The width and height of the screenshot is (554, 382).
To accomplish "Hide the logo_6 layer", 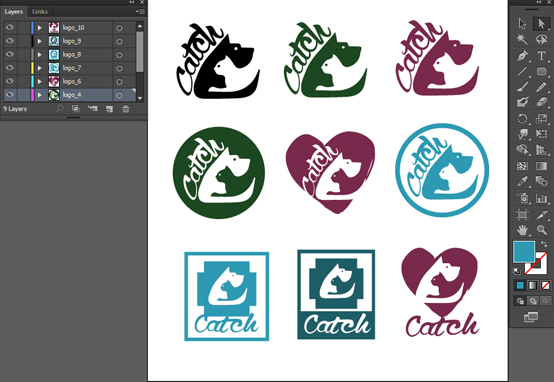I will [x=10, y=81].
